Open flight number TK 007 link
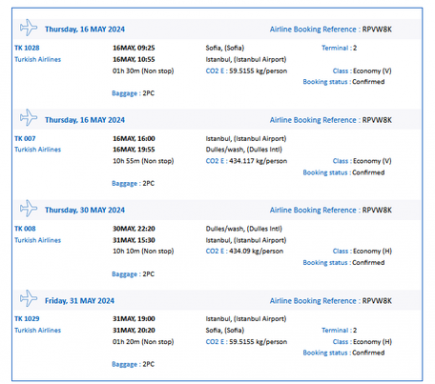 coord(25,138)
